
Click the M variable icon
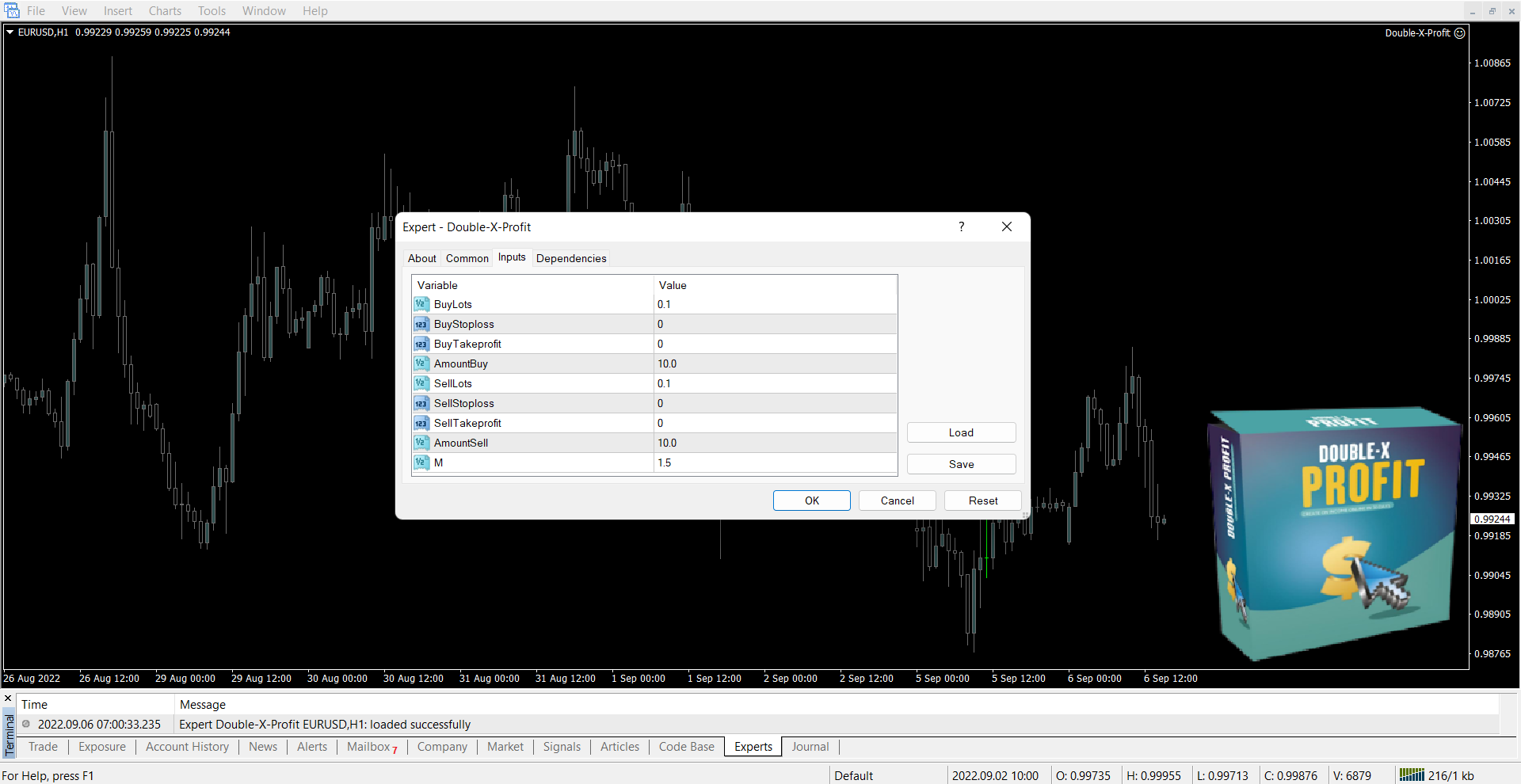point(421,462)
